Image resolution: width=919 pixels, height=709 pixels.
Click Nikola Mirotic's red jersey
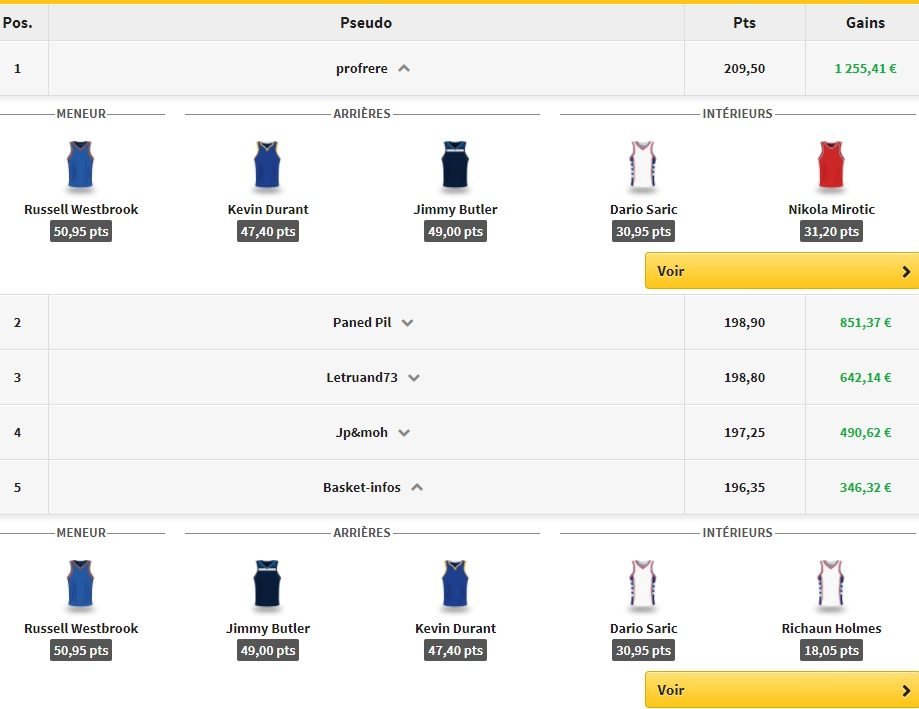pyautogui.click(x=831, y=166)
